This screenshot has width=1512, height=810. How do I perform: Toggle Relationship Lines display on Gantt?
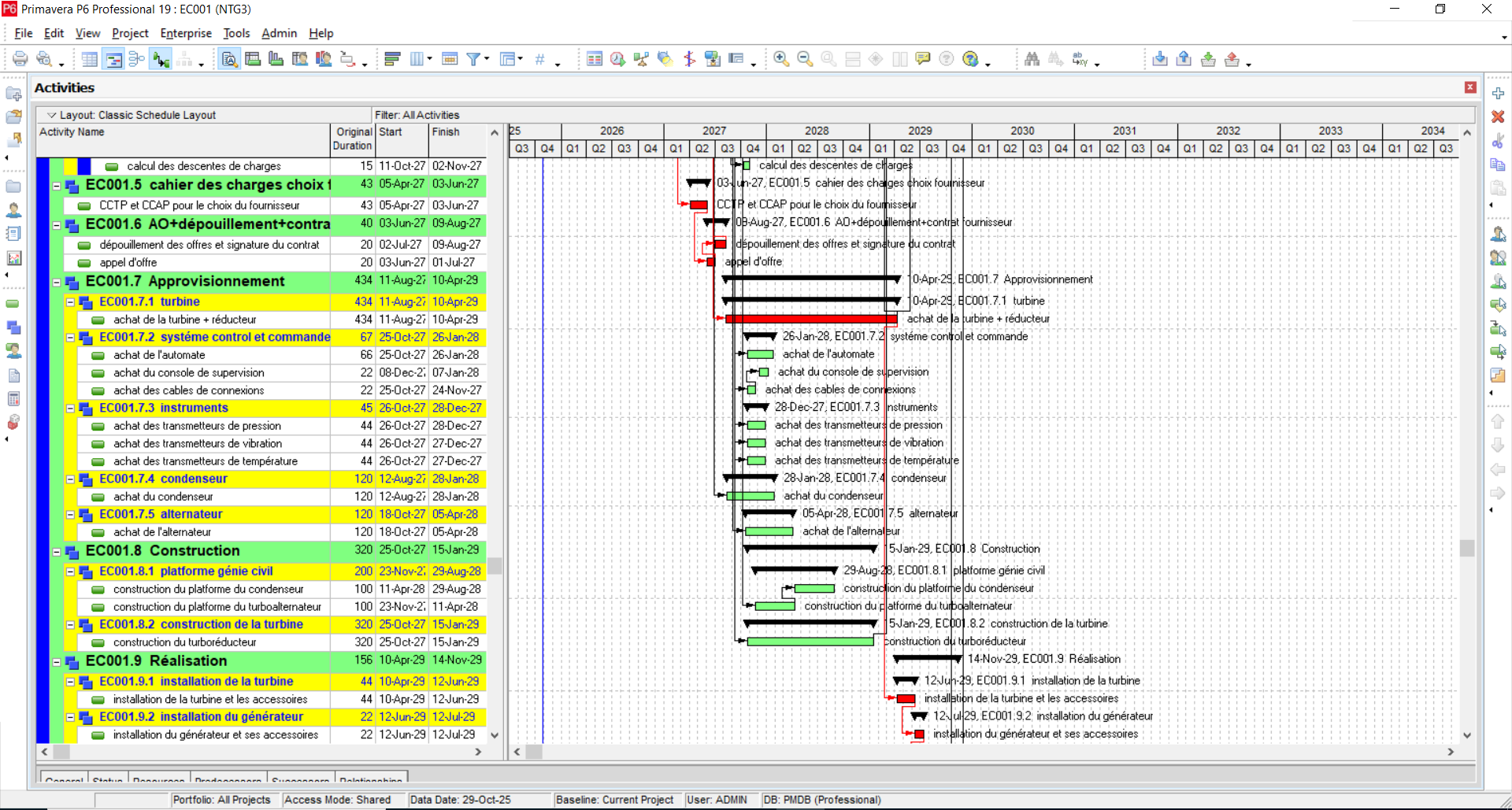[x=161, y=59]
